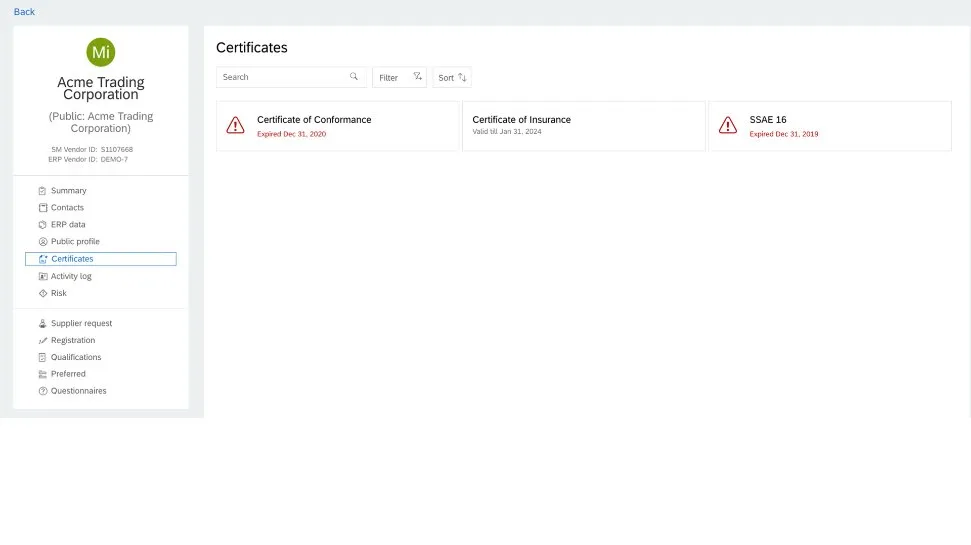Open the Preferred section
Image resolution: width=971 pixels, height=545 pixels.
click(68, 374)
